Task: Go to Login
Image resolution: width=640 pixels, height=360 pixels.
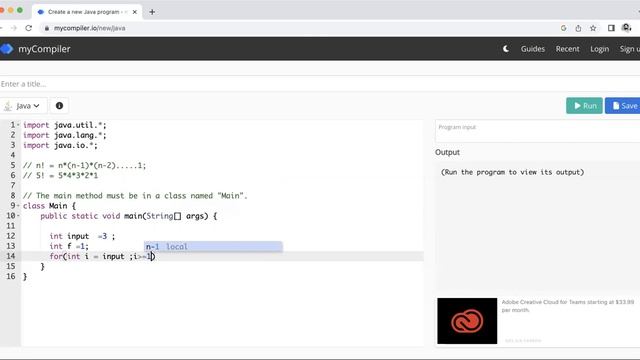Action: (599, 49)
